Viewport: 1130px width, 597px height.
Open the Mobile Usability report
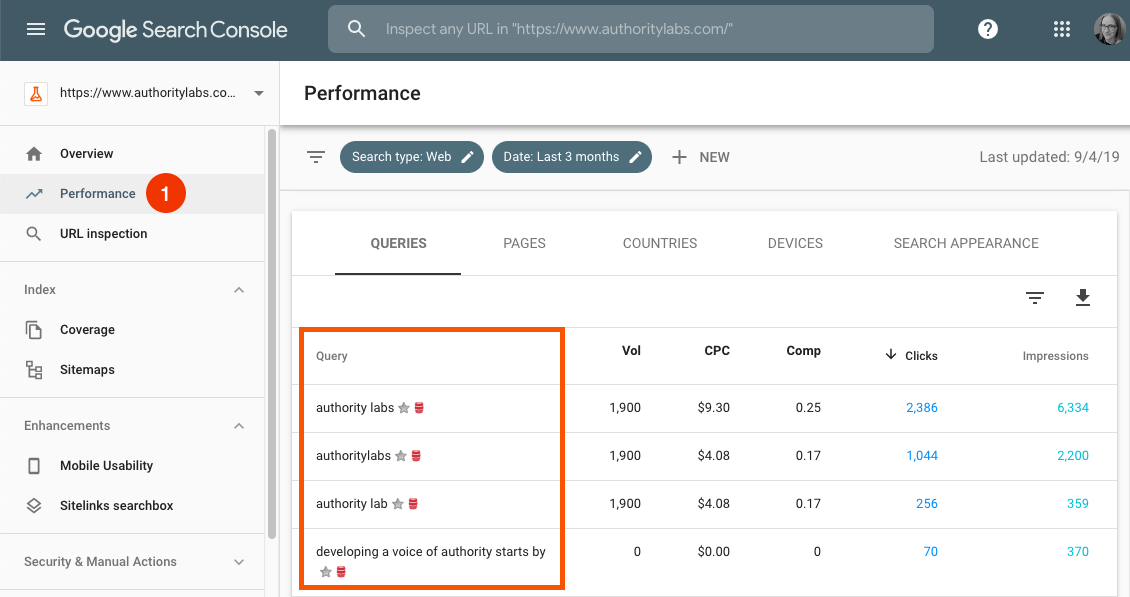click(x=107, y=466)
